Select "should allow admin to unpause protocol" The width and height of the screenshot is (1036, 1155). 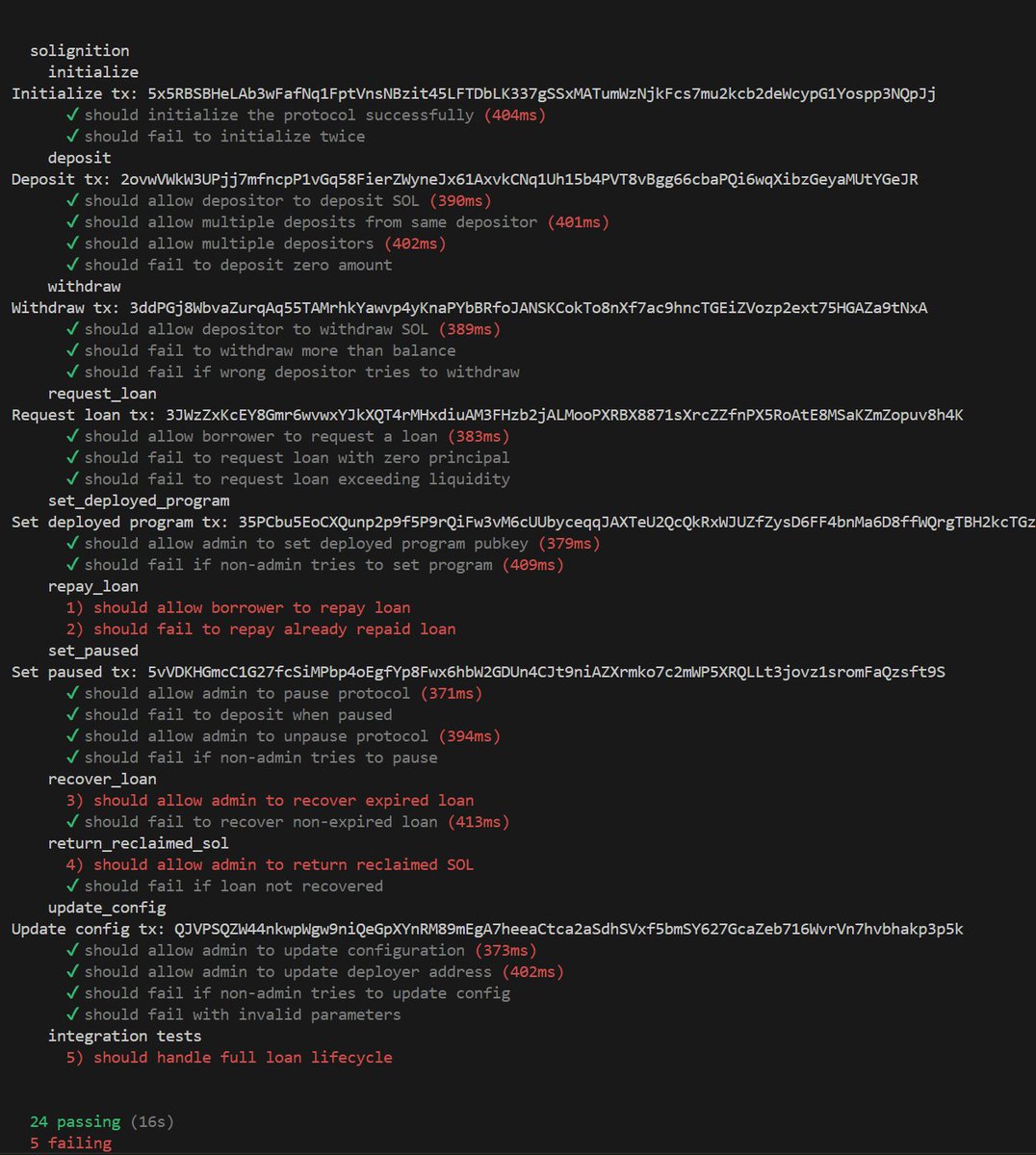click(x=284, y=736)
